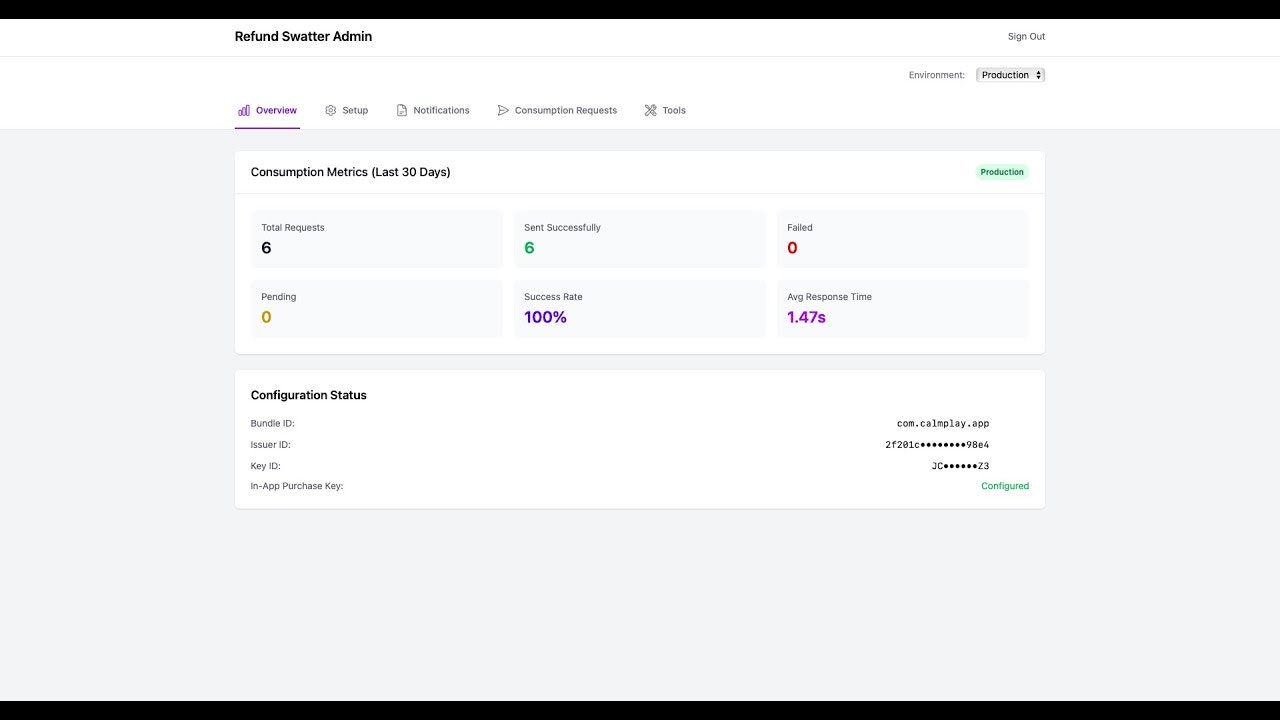Click the Avg Response Time label
Image resolution: width=1280 pixels, height=720 pixels.
click(x=829, y=297)
